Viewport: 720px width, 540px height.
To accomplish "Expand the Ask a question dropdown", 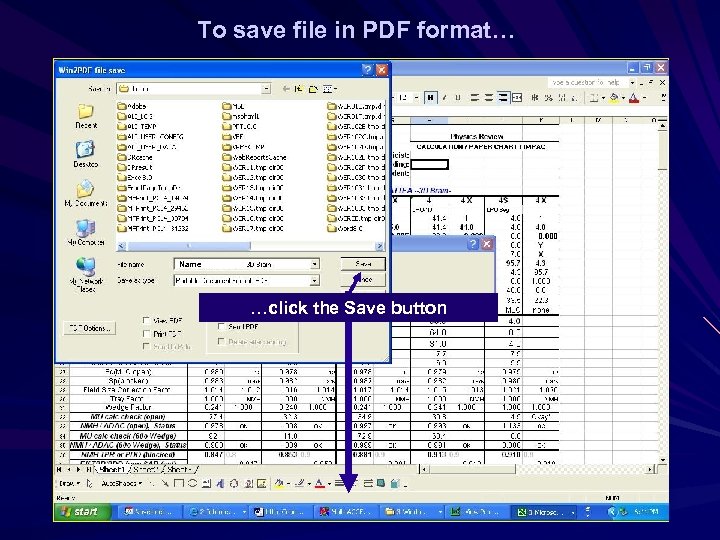I will [632, 82].
